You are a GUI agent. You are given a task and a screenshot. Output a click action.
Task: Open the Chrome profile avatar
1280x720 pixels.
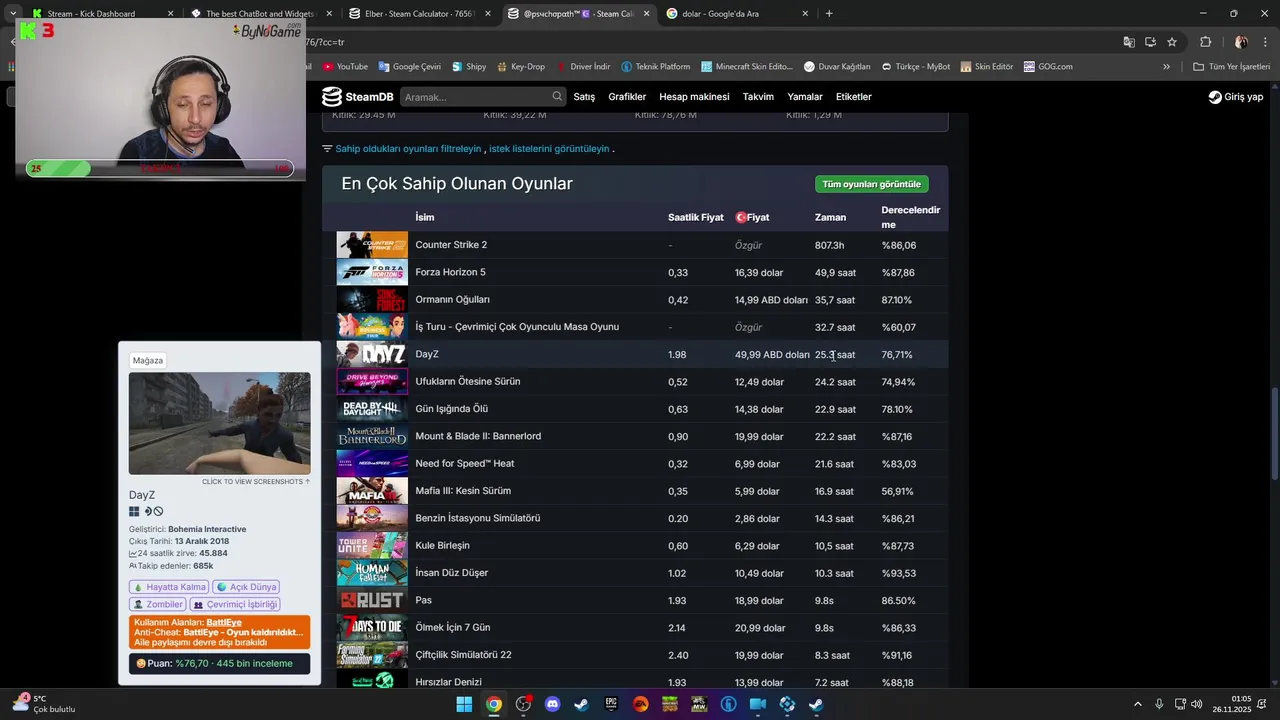pyautogui.click(x=1241, y=42)
